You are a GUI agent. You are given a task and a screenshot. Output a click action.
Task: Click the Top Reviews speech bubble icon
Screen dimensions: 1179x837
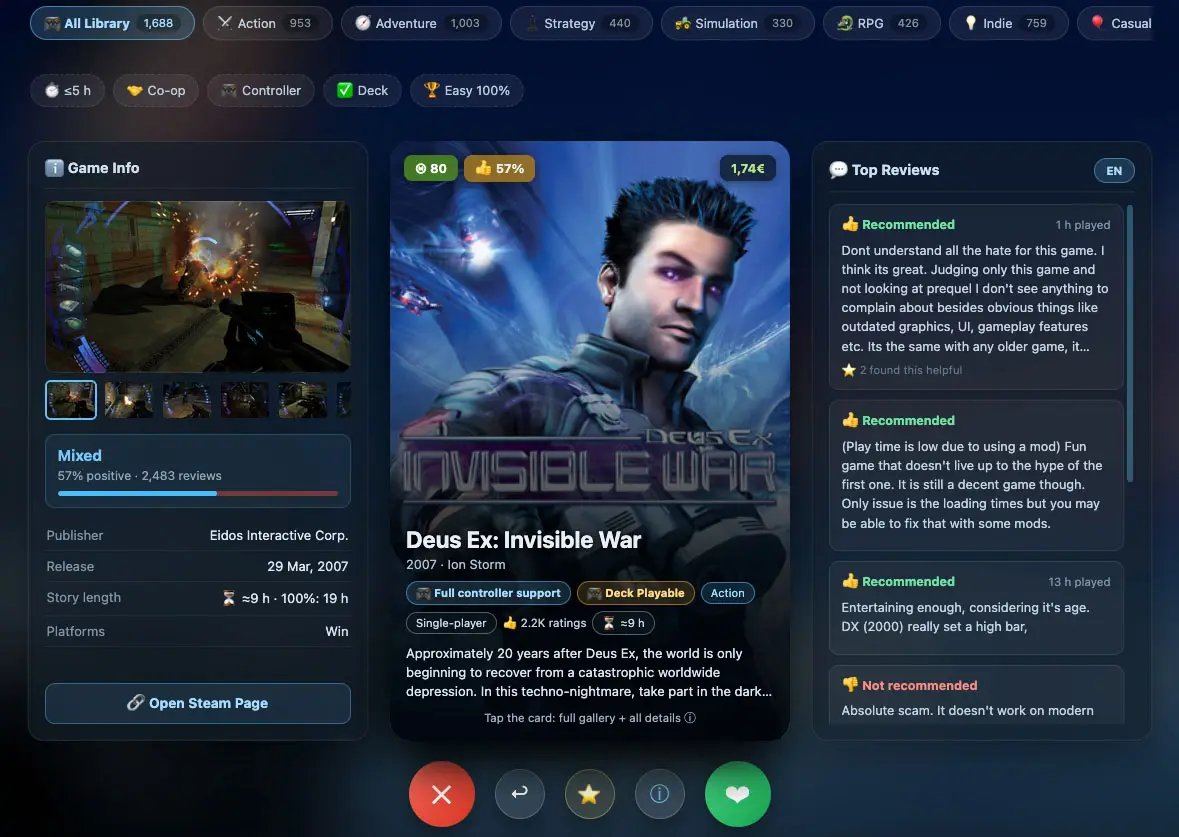pos(838,170)
